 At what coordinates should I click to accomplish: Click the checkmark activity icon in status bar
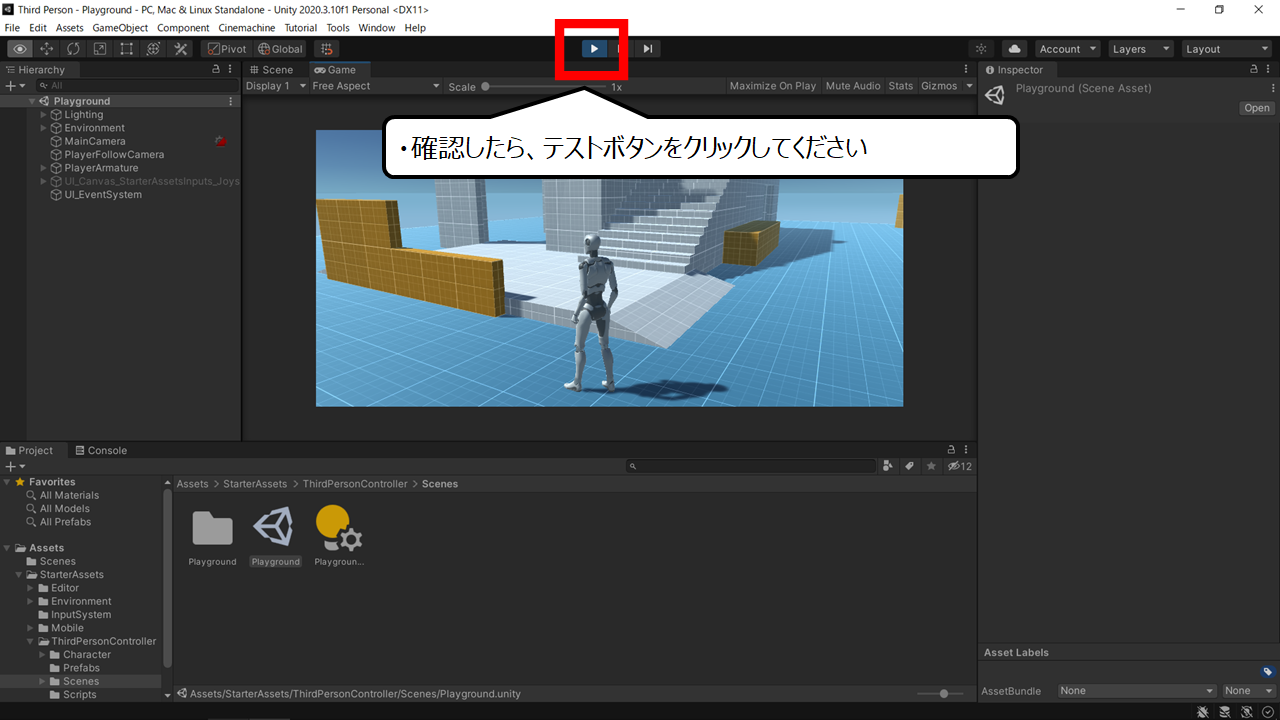coord(1268,712)
